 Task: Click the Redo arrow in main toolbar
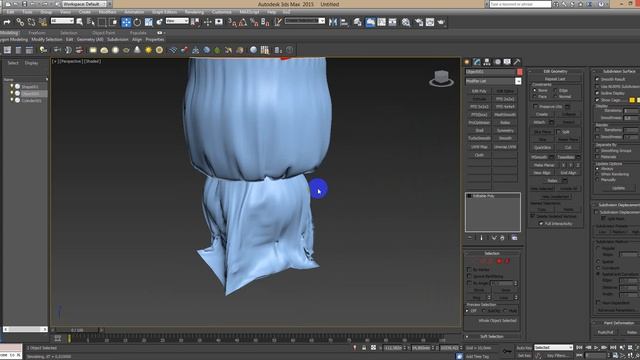click(7, 22)
